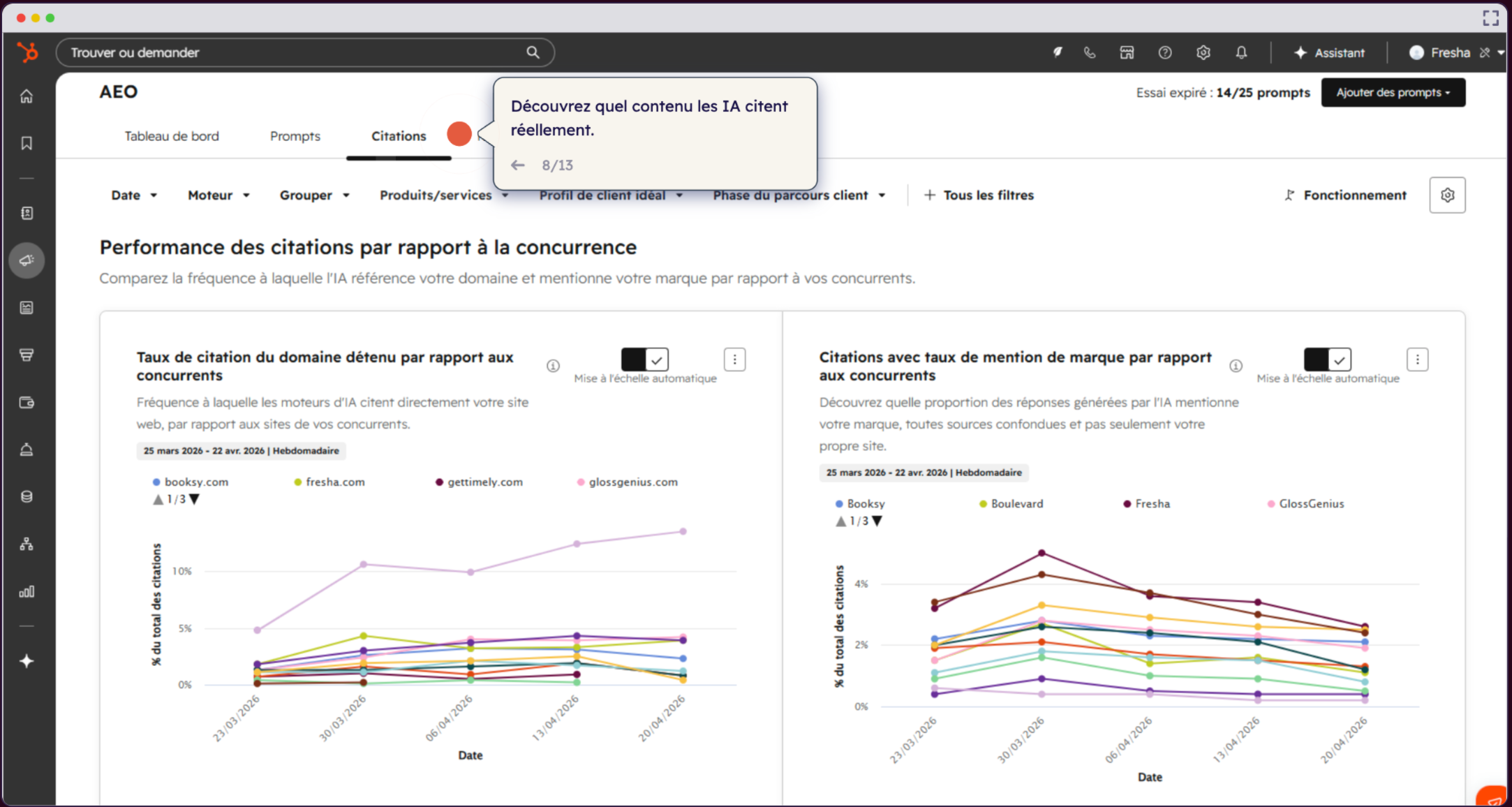Open the sales store icon in sidebar
Image resolution: width=1512 pixels, height=807 pixels.
(x=27, y=355)
